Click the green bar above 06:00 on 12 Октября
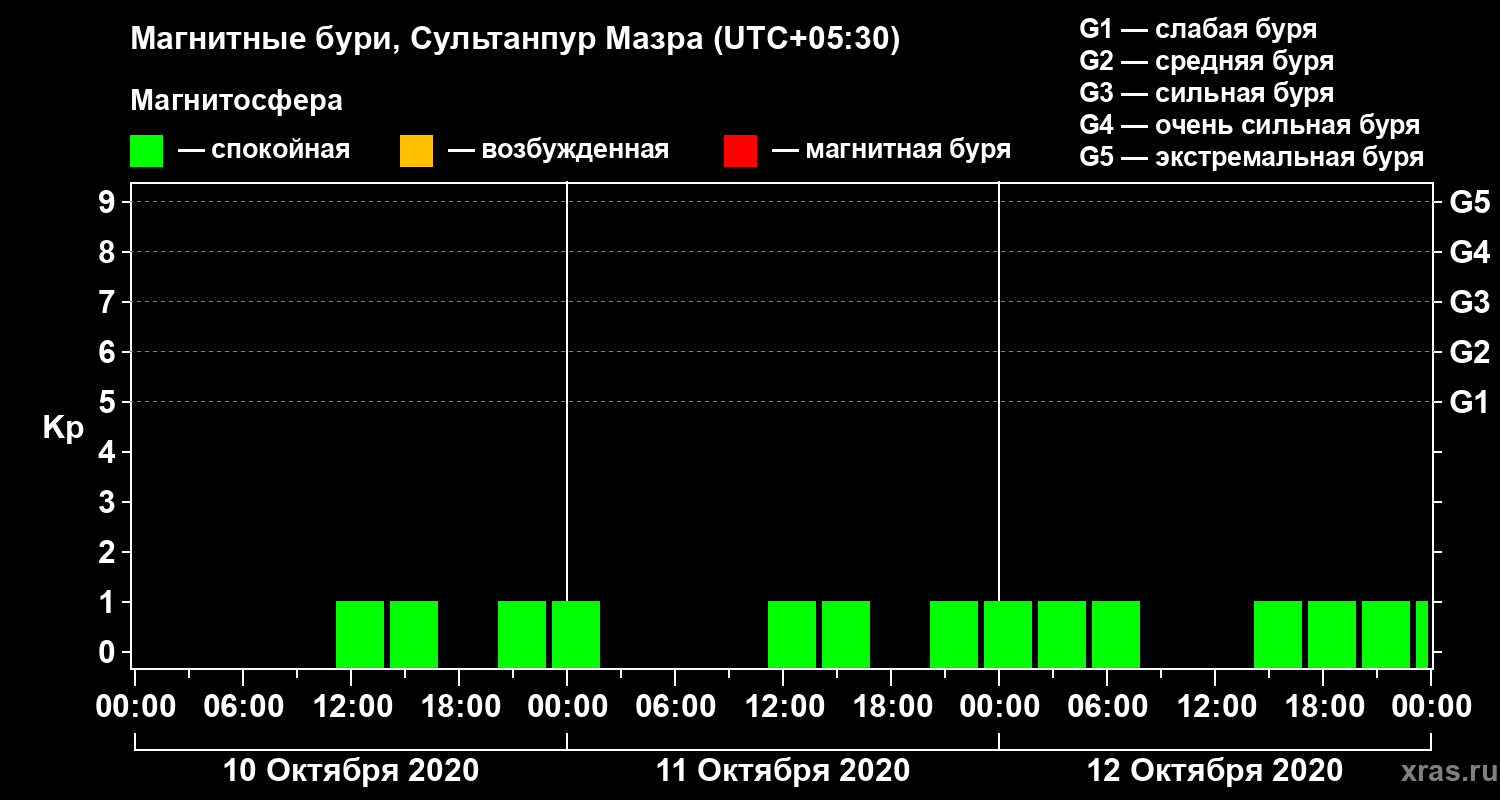 pyautogui.click(x=1116, y=634)
